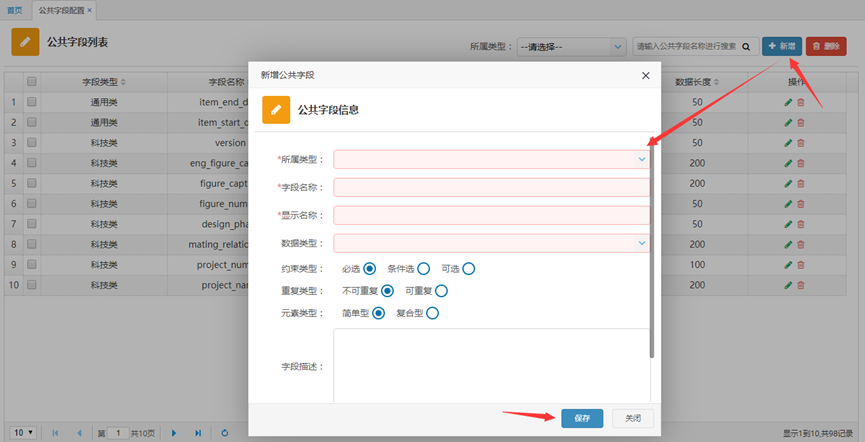Go to the first page of results
Viewport: 865px width, 442px height.
55,433
